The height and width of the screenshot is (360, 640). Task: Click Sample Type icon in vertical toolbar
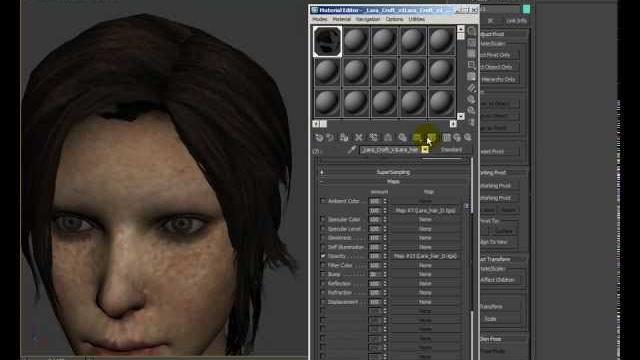(471, 31)
